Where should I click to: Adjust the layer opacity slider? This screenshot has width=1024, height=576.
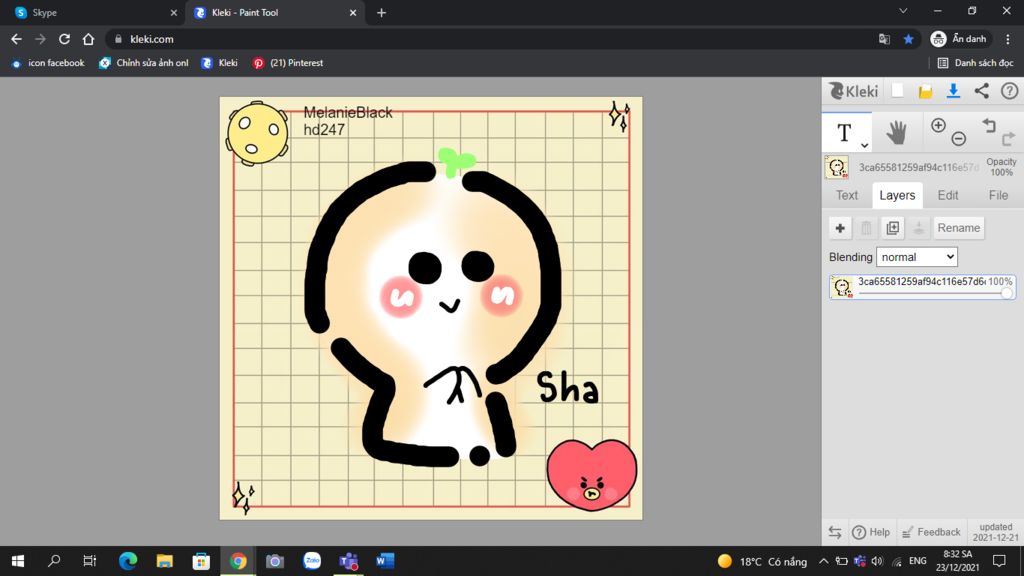click(1006, 293)
